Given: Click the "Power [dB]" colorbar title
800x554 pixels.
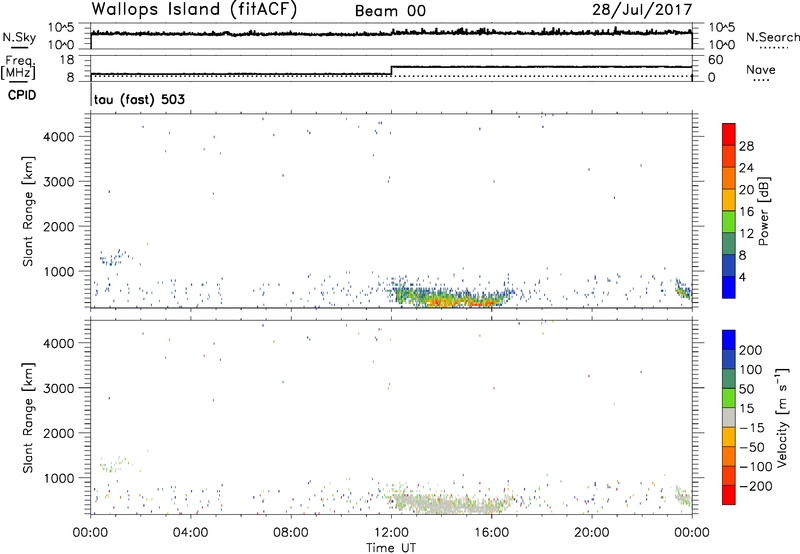Looking at the screenshot, I should pos(764,211).
